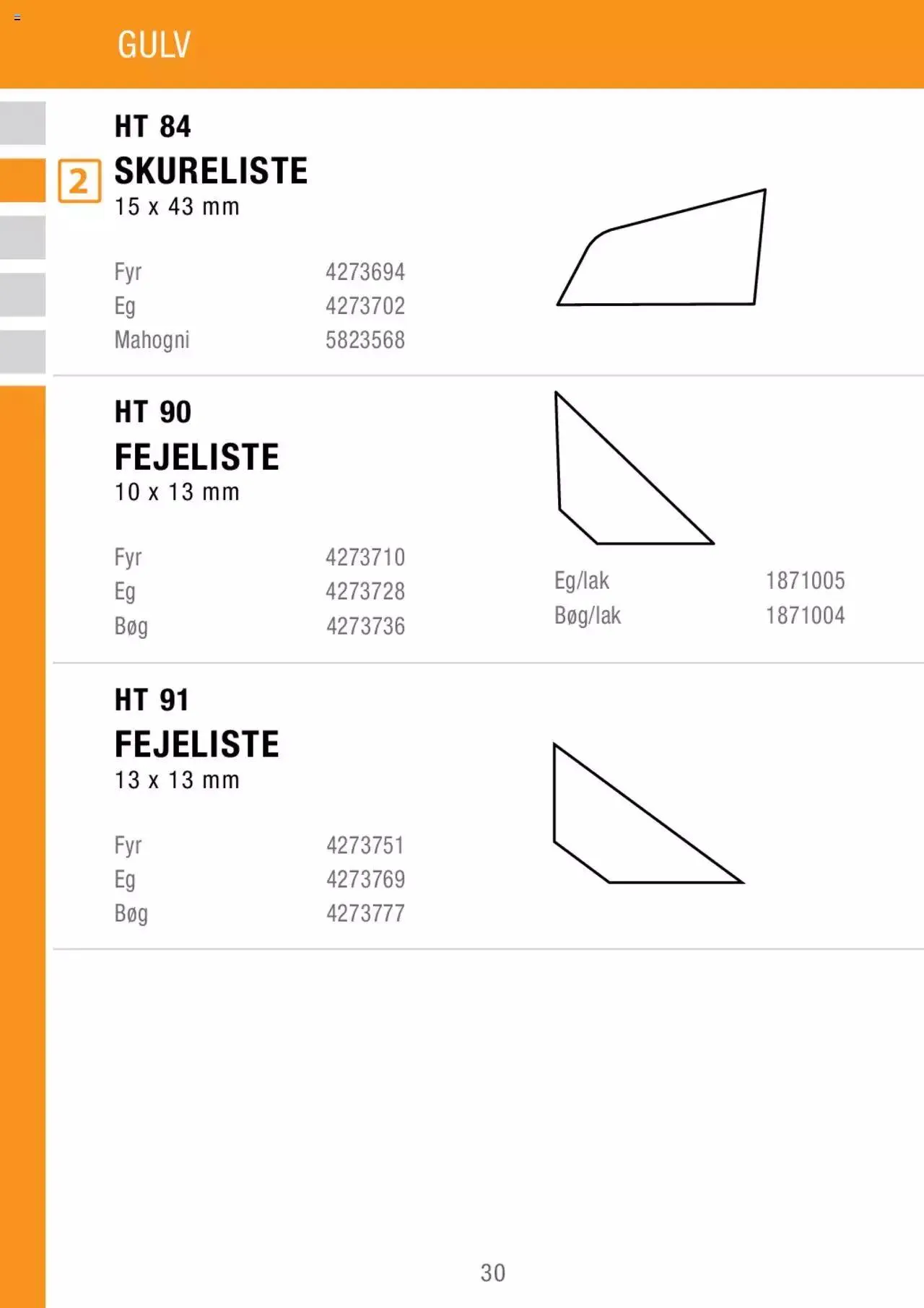
Task: Click Mahogni item number 5823568
Action: pos(365,340)
